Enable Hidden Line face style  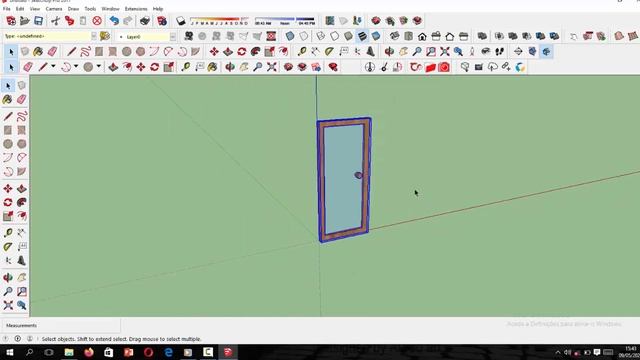[x=335, y=36]
